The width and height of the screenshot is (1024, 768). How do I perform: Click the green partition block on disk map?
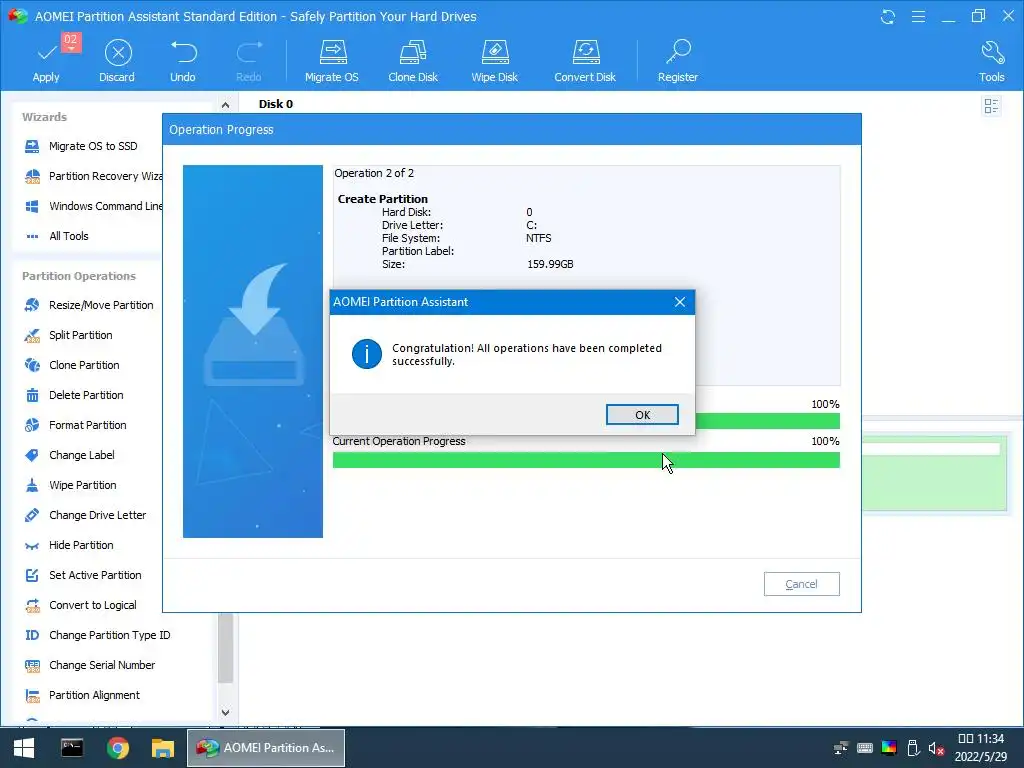tap(935, 473)
